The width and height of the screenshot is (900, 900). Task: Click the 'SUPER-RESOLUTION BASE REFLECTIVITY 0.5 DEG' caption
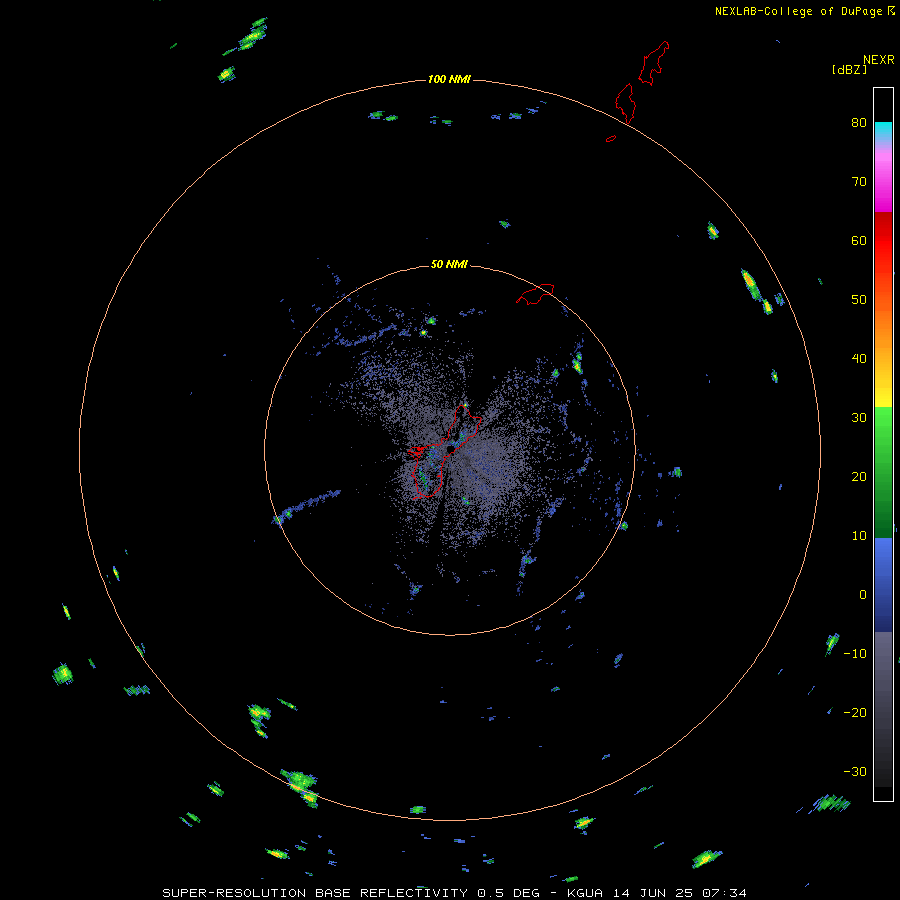pos(351,893)
